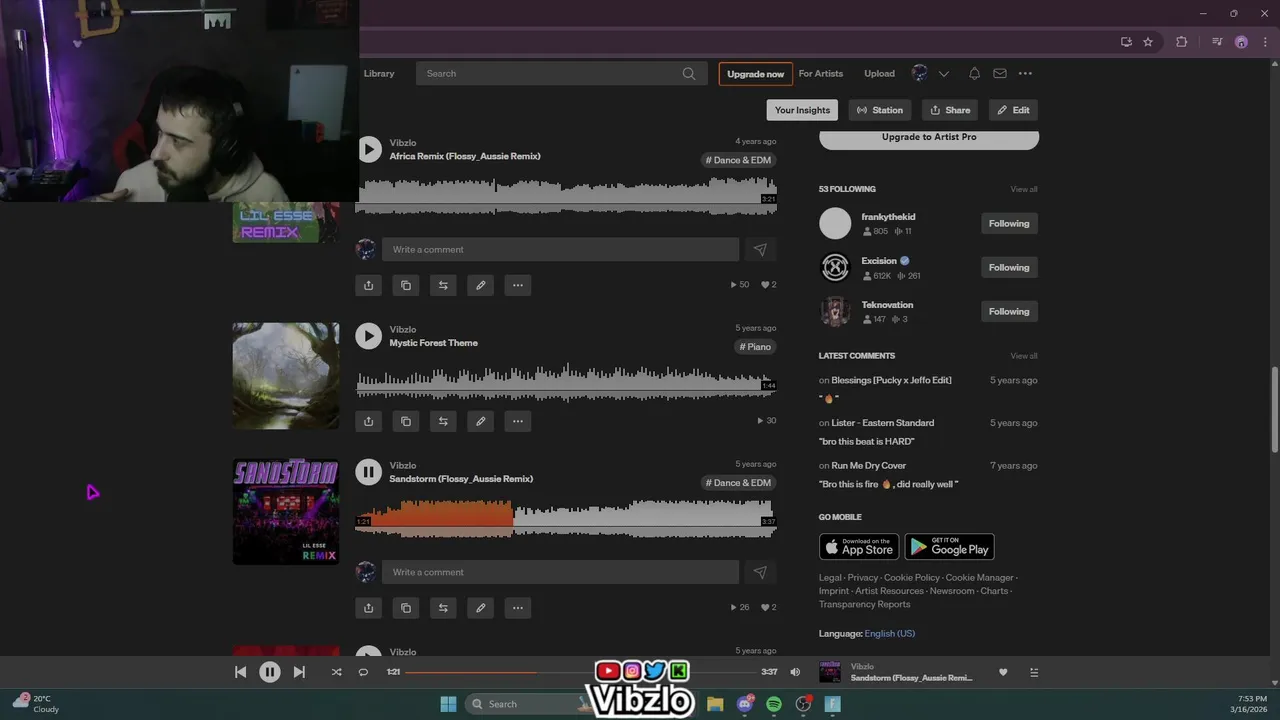This screenshot has height=720, width=1280.
Task: Open Your Insights
Action: point(802,110)
